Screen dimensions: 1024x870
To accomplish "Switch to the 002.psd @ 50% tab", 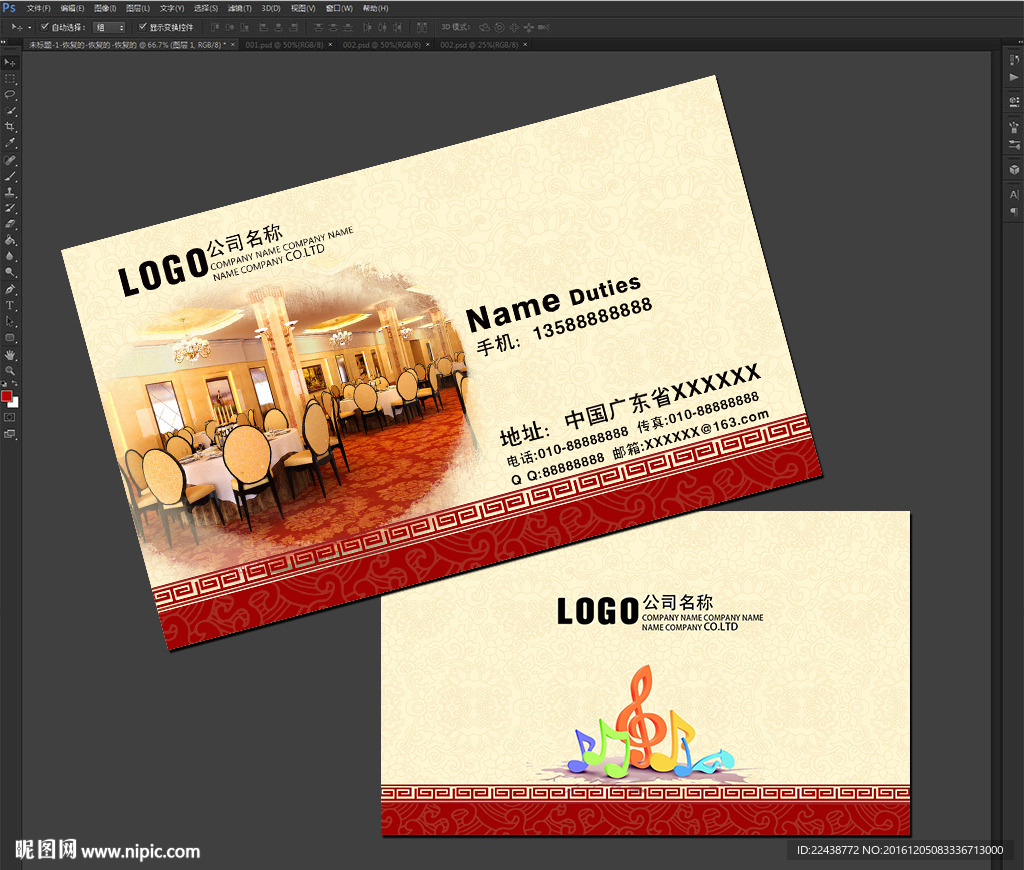I will tap(381, 44).
